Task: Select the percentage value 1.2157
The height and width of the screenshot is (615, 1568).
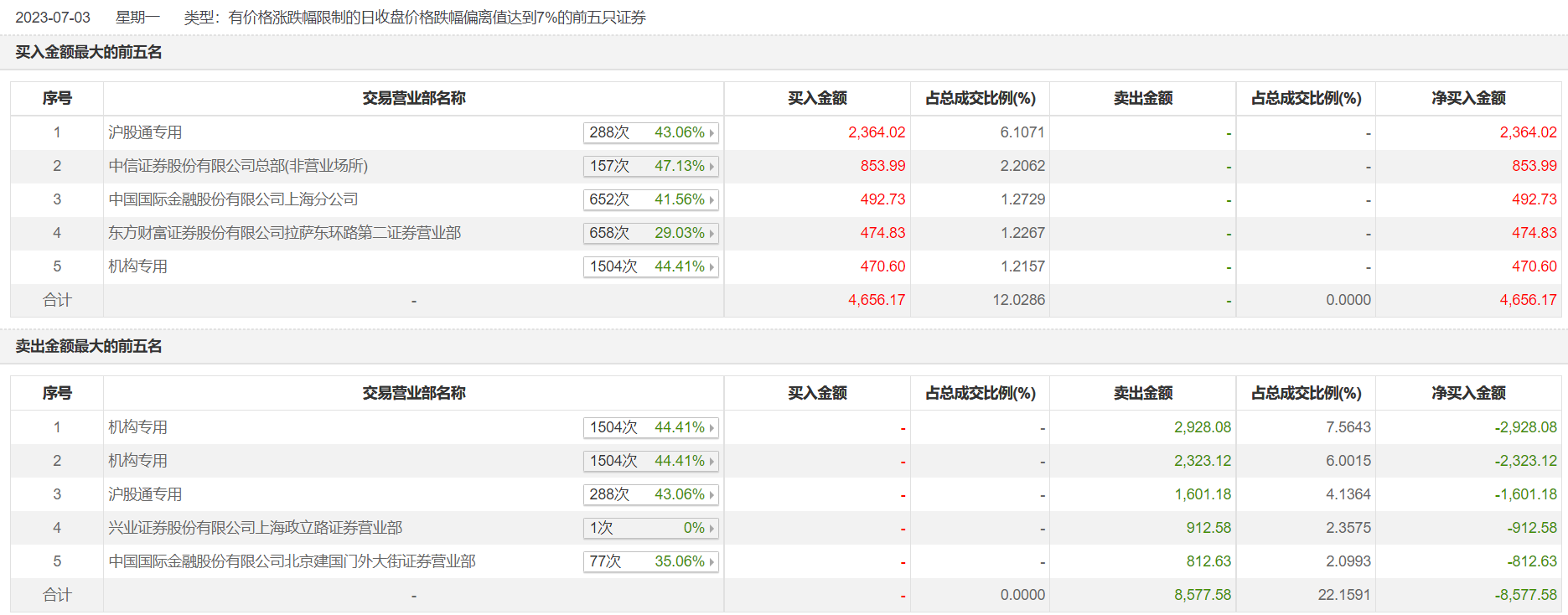Action: tap(1022, 266)
